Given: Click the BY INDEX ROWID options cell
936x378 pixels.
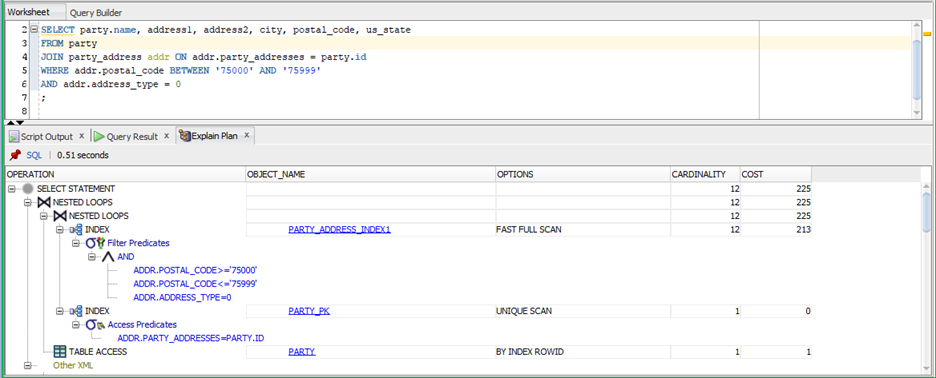Looking at the screenshot, I should (x=583, y=352).
